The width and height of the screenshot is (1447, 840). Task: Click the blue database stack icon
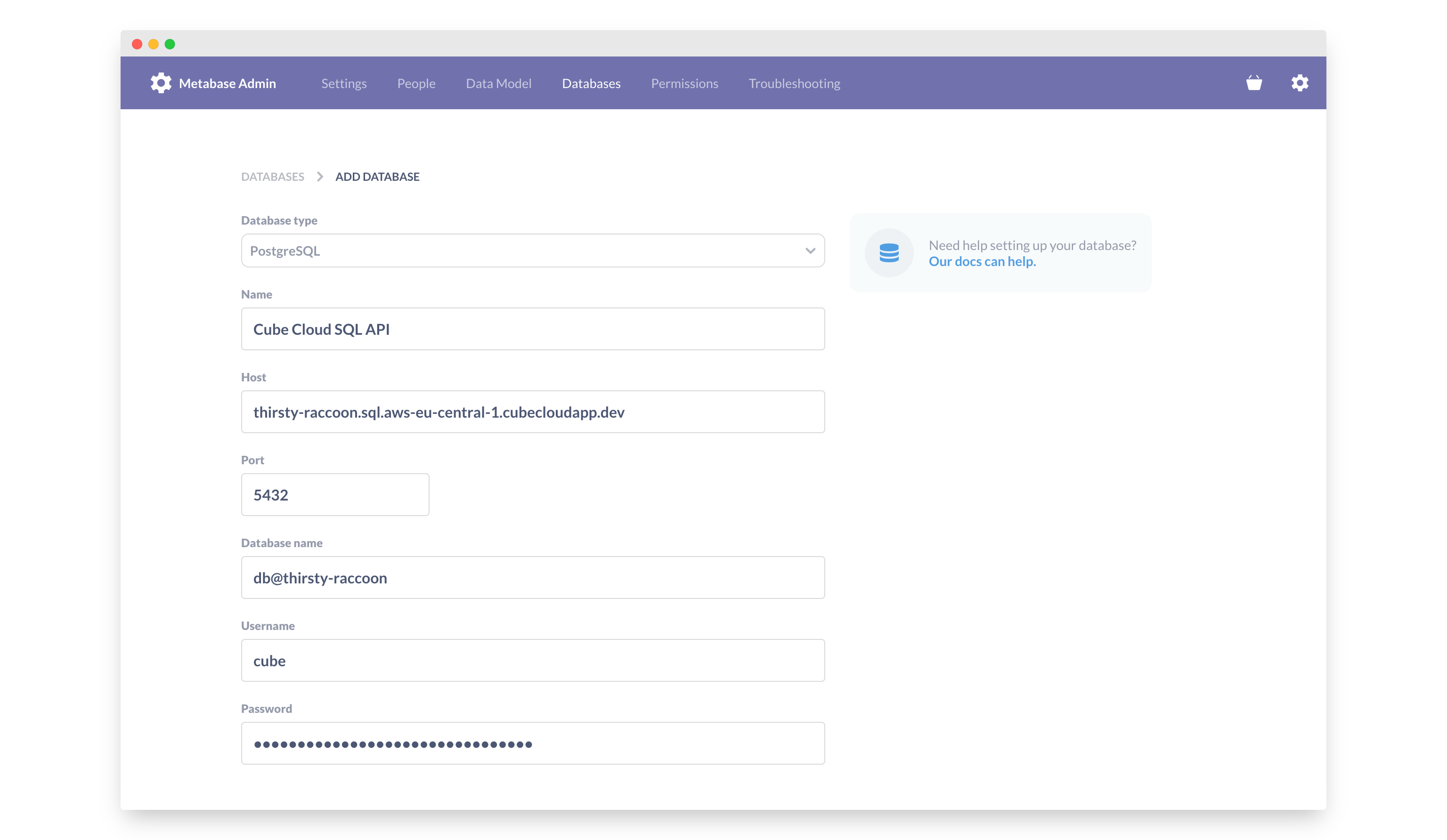889,253
